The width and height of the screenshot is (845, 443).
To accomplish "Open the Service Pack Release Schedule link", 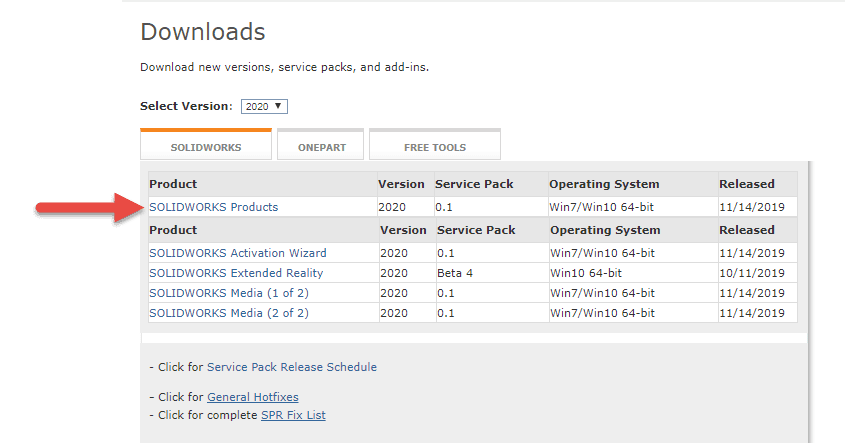I will [x=291, y=367].
